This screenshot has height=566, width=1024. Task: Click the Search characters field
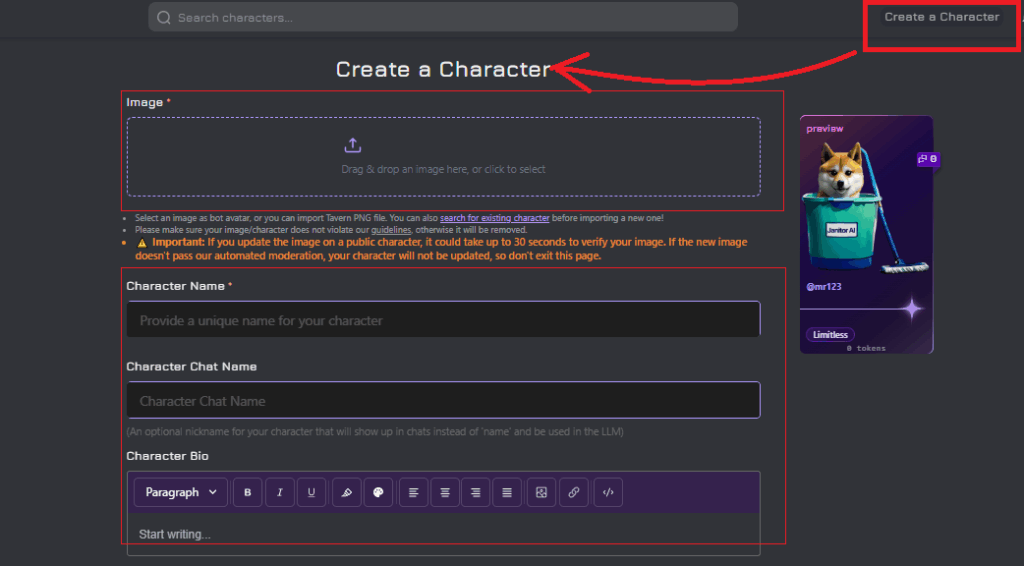click(443, 17)
